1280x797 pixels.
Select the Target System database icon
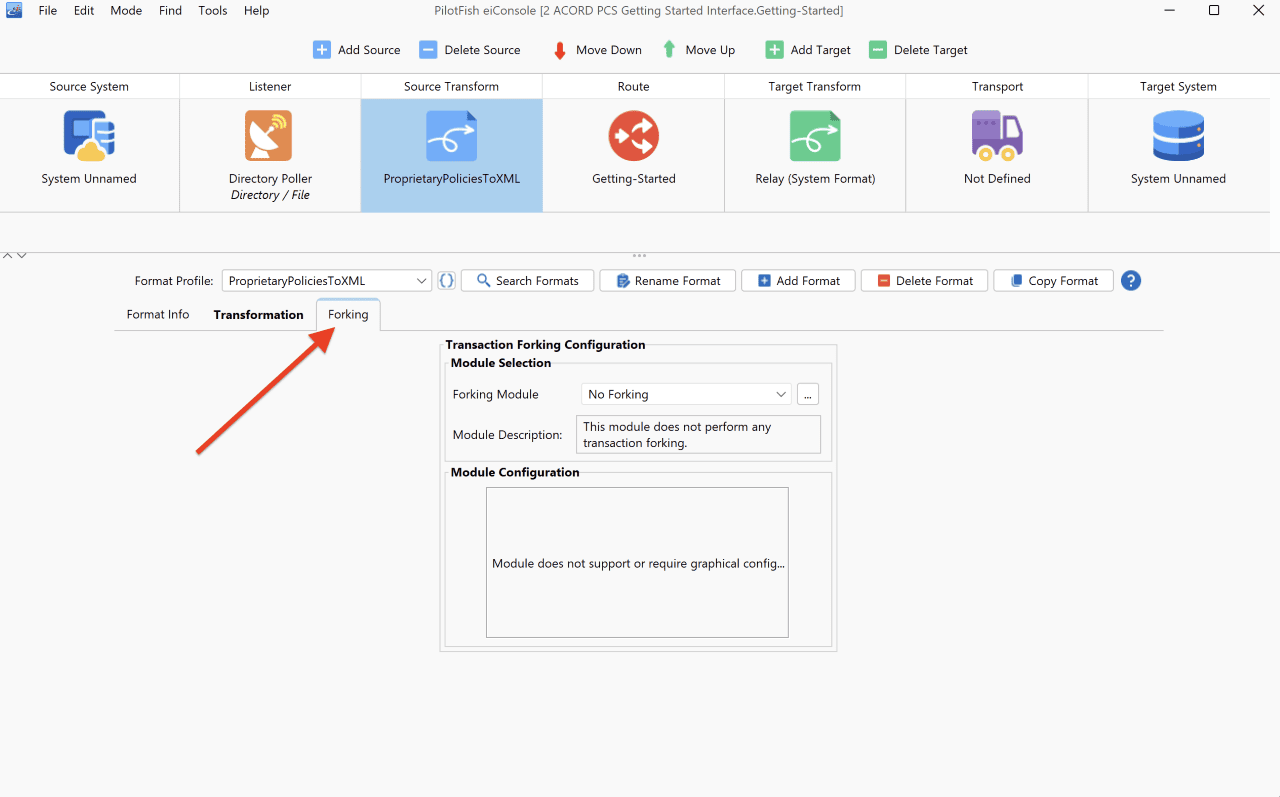point(1178,136)
